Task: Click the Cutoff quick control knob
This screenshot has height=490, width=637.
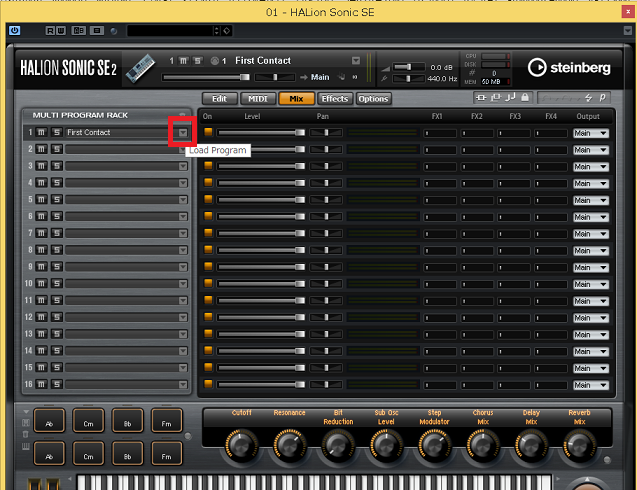Action: click(x=241, y=446)
